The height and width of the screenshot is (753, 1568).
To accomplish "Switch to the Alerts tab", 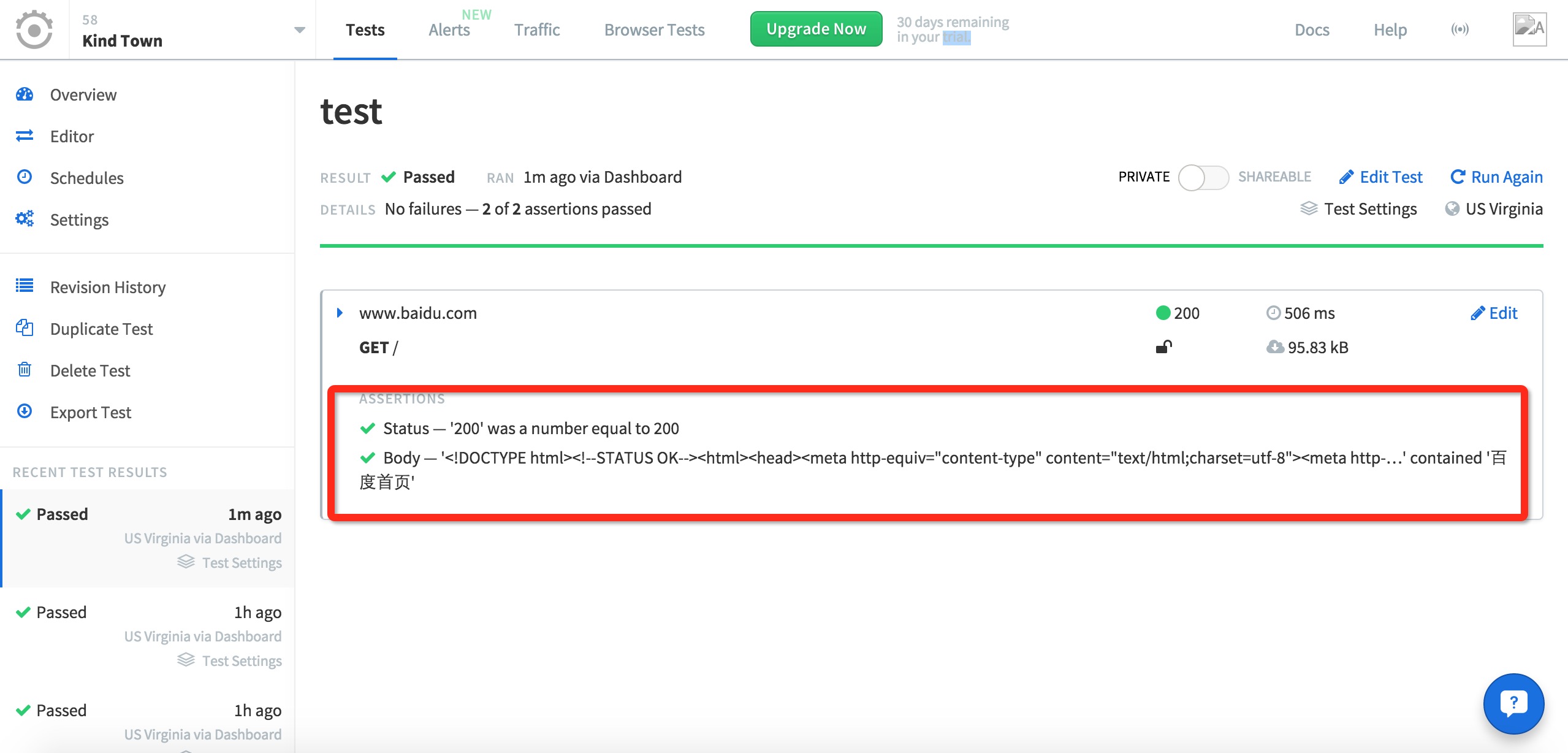I will (449, 29).
